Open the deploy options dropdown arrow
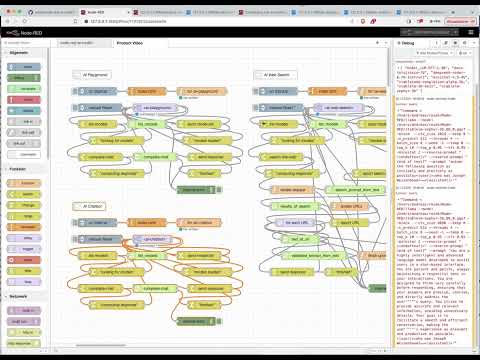The width and height of the screenshot is (480, 360). (x=455, y=32)
